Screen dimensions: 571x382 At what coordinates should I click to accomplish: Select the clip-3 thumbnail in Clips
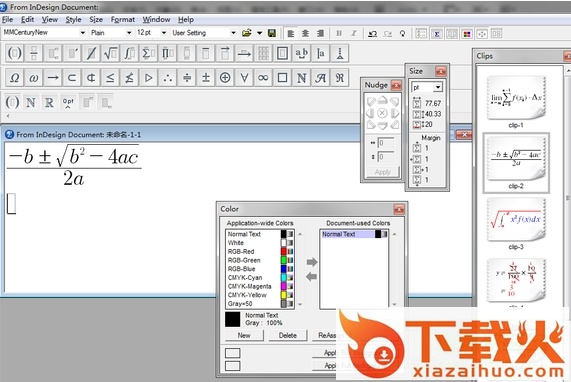pos(516,219)
